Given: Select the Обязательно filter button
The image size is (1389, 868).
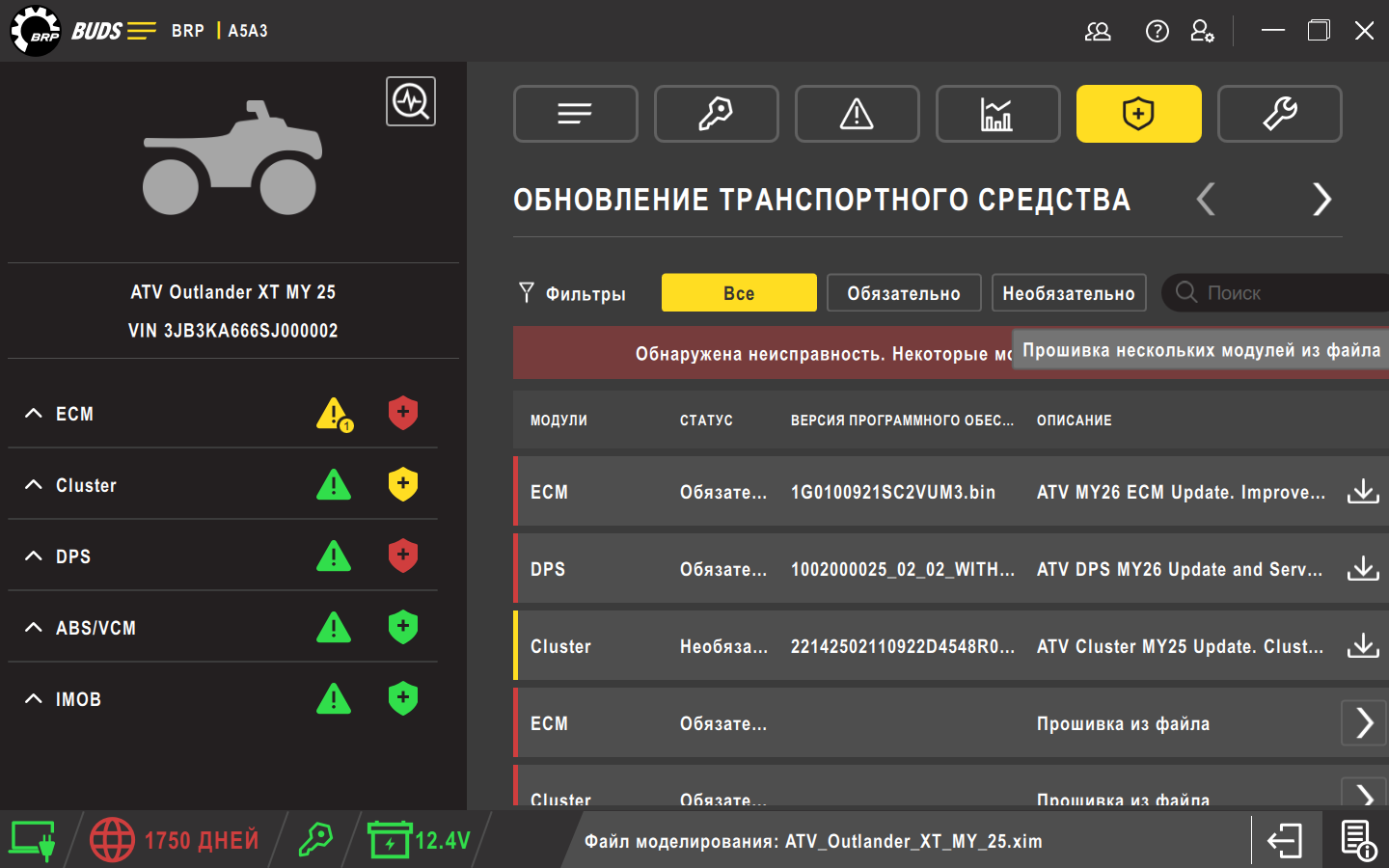Looking at the screenshot, I should coord(904,292).
